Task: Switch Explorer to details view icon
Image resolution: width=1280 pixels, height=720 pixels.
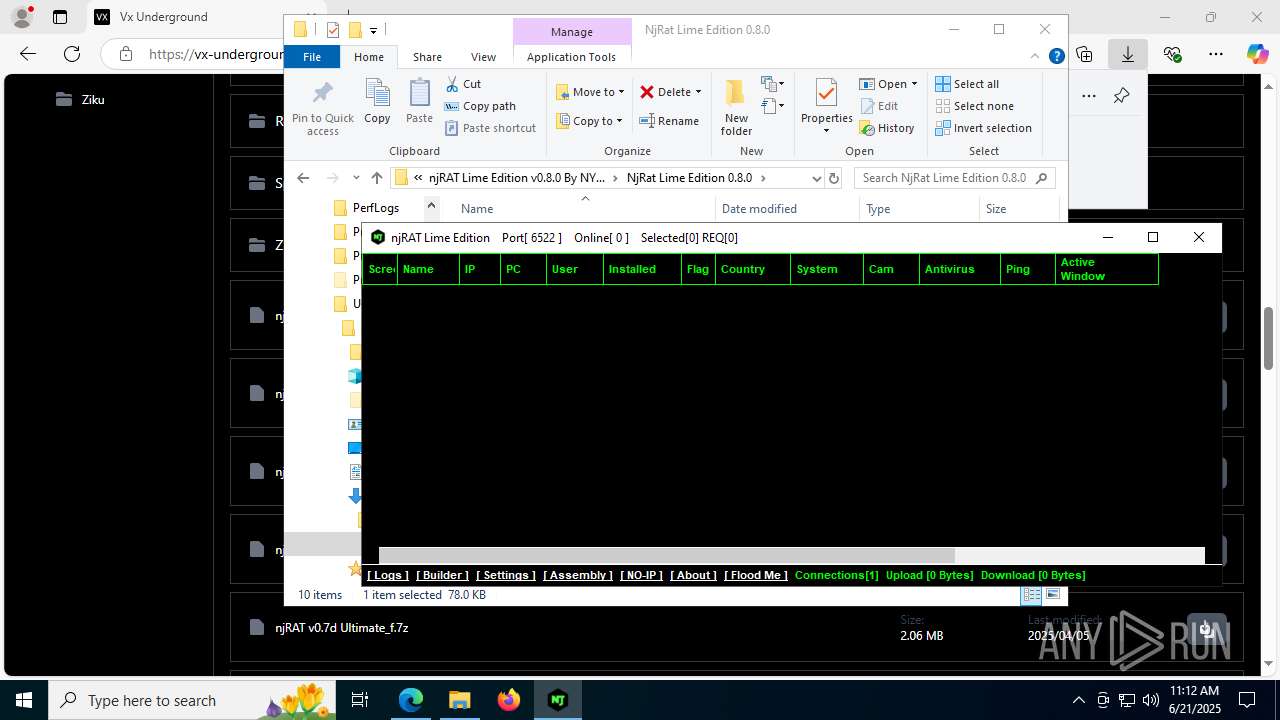Action: point(1031,595)
